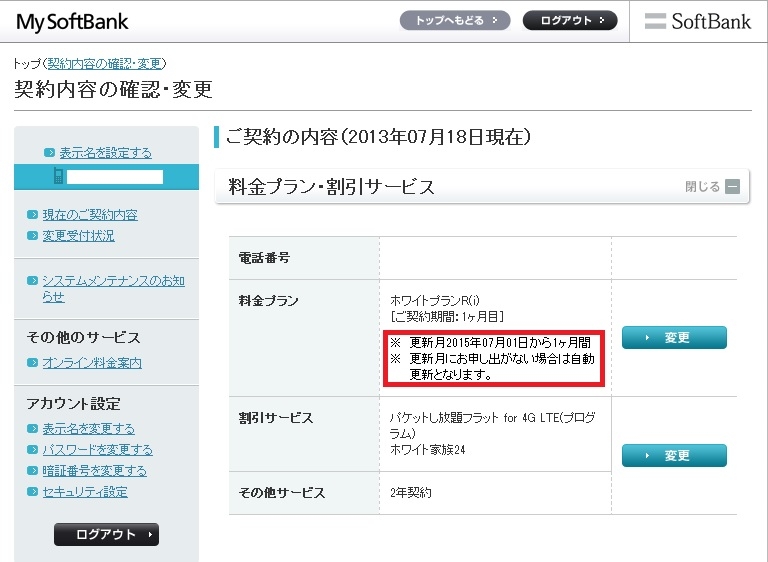Click the パケットし放題フラット for 4G LTE text

493,425
